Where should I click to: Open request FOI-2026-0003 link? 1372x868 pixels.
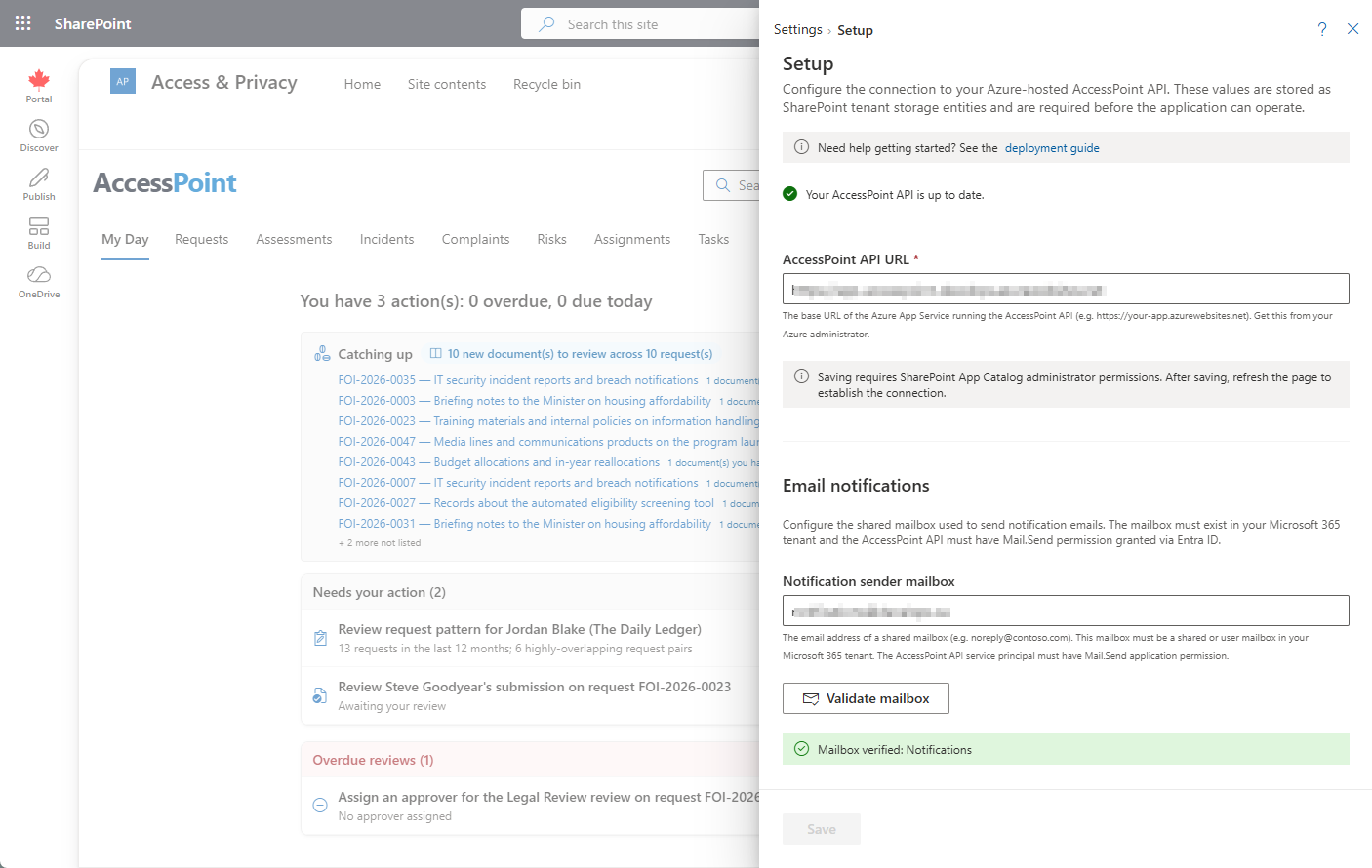tap(524, 401)
